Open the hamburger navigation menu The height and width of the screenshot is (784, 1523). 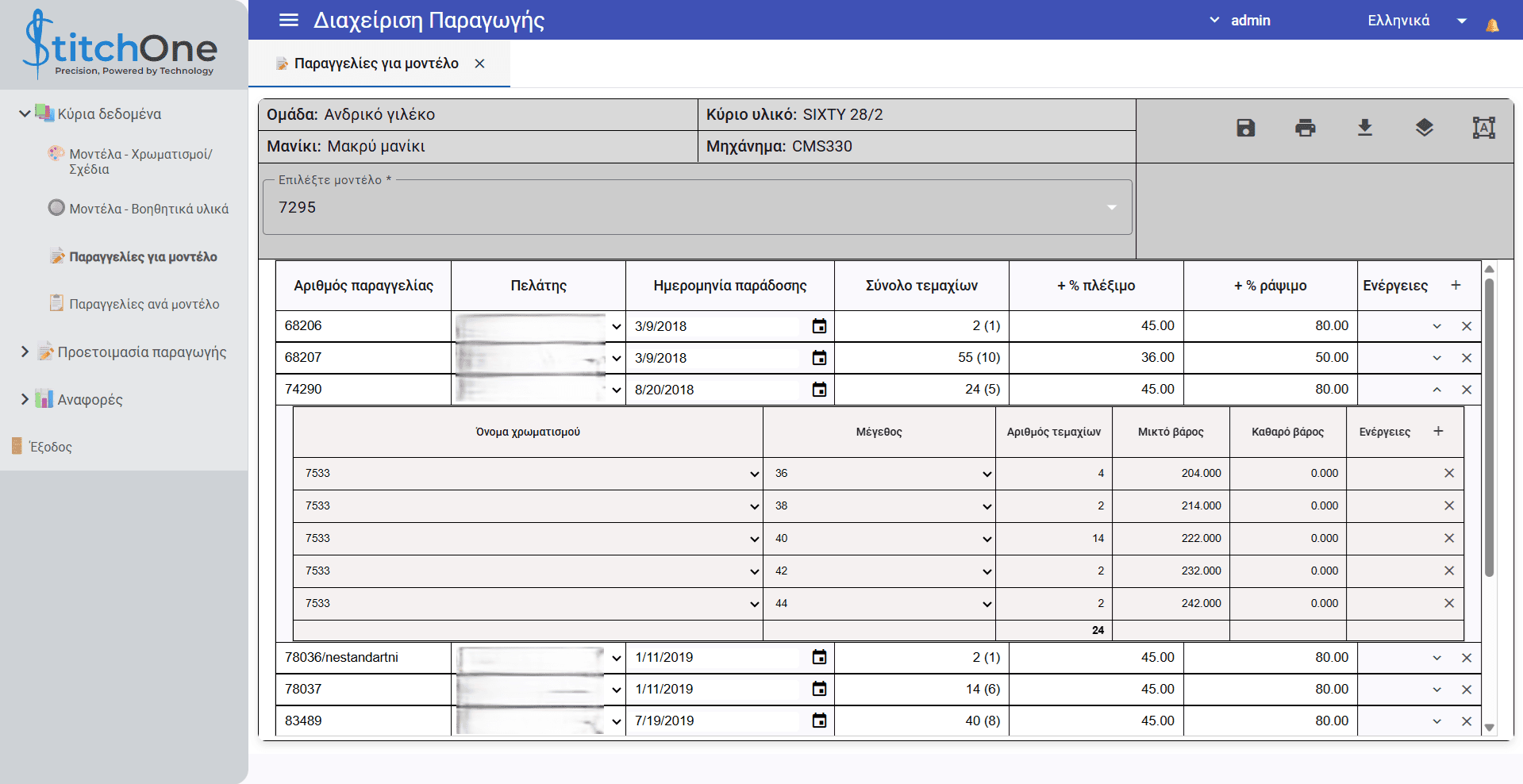point(289,20)
